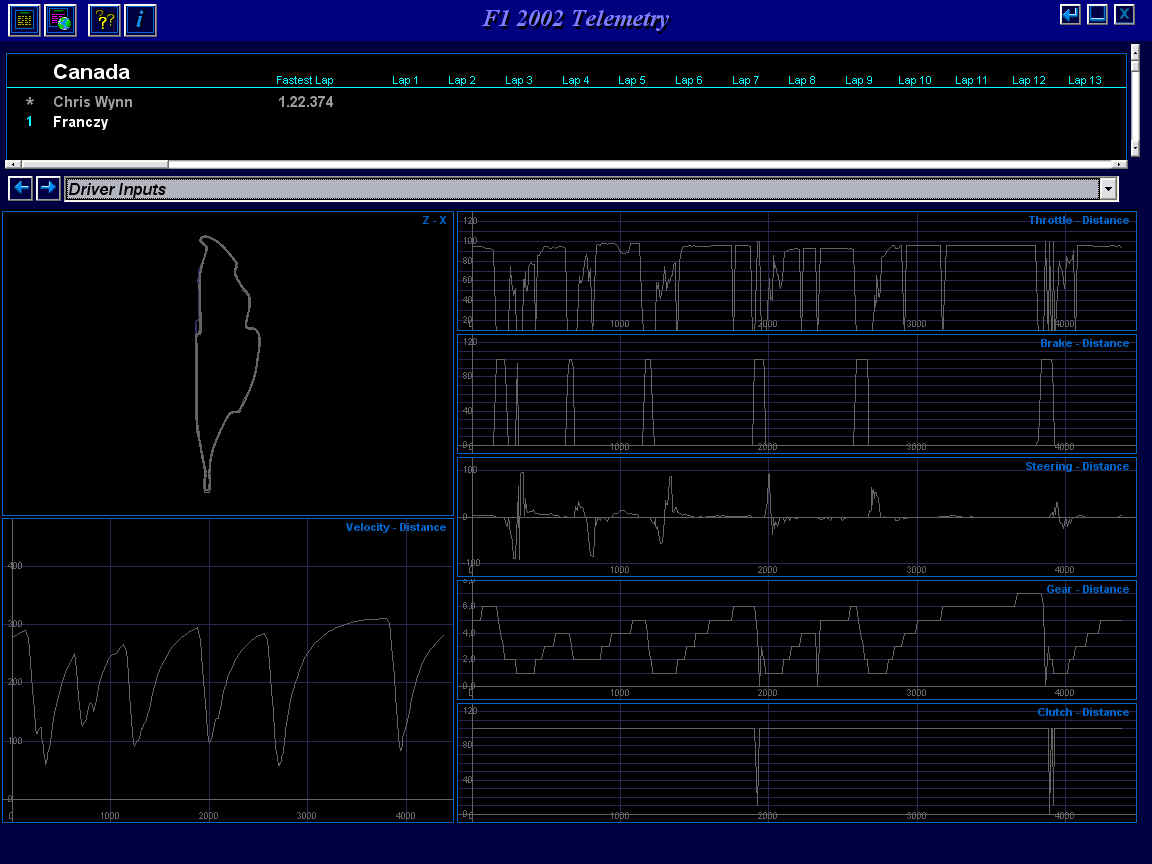This screenshot has height=864, width=1152.
Task: Select driver Franczy row
Action: [566, 122]
